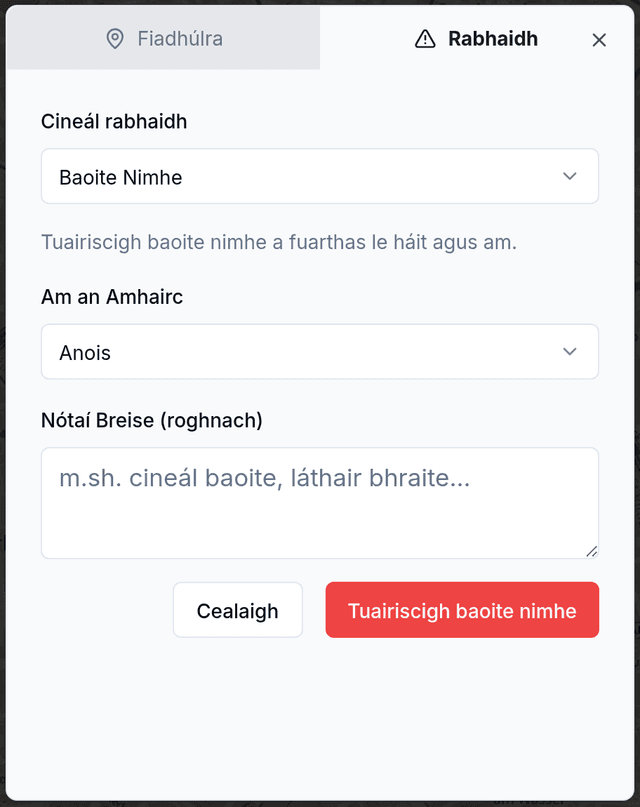Click the Am an Amhairc label
640x807 pixels.
click(112, 297)
